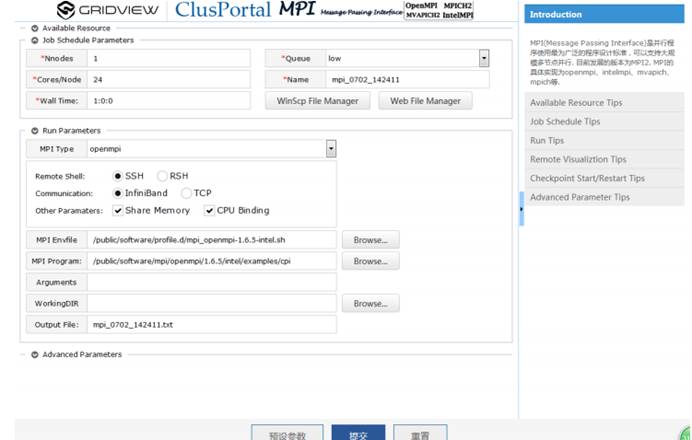The image size is (692, 440).
Task: Click the MPI Type combo box showing openmpi
Action: (212, 149)
